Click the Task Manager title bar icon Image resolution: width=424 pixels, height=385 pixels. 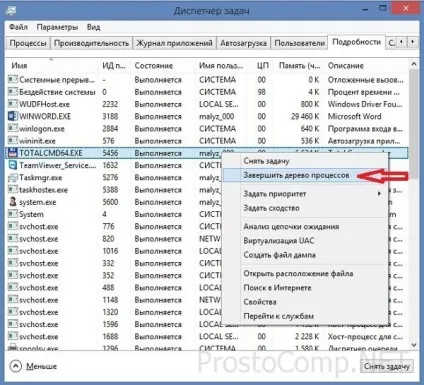tap(11, 10)
